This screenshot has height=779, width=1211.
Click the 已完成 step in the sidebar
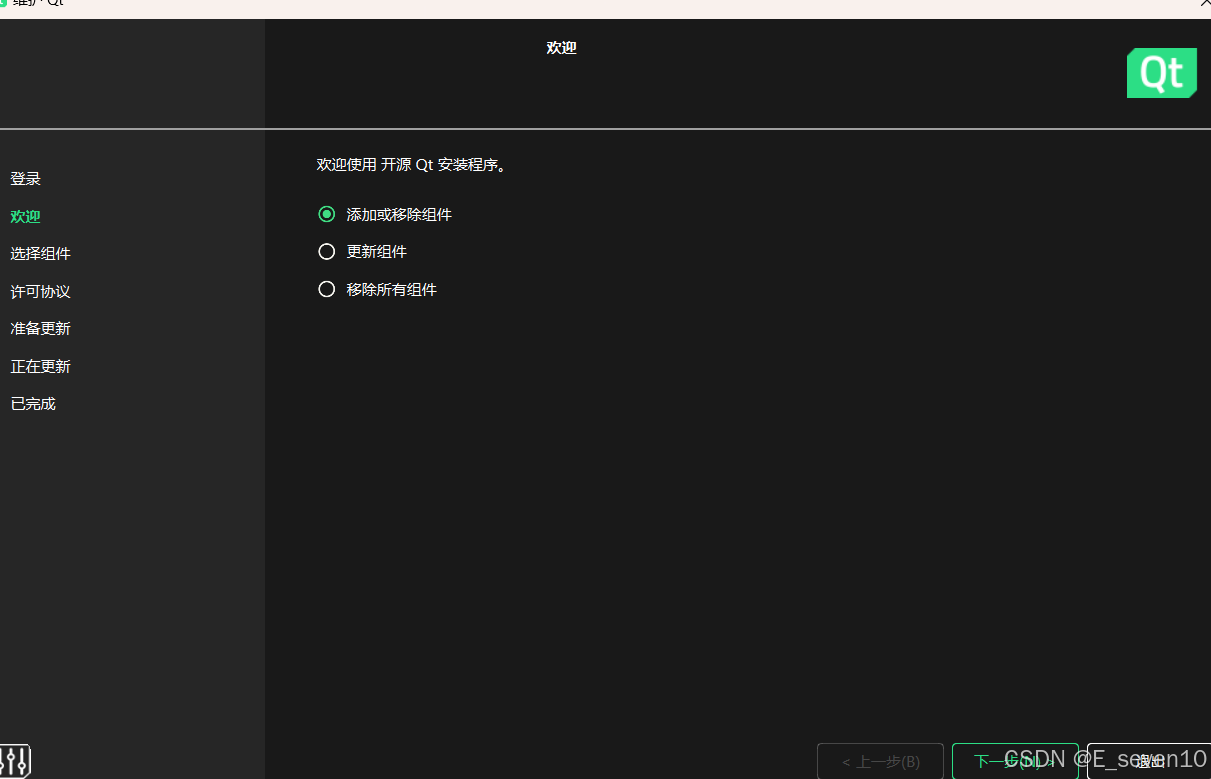tap(32, 403)
